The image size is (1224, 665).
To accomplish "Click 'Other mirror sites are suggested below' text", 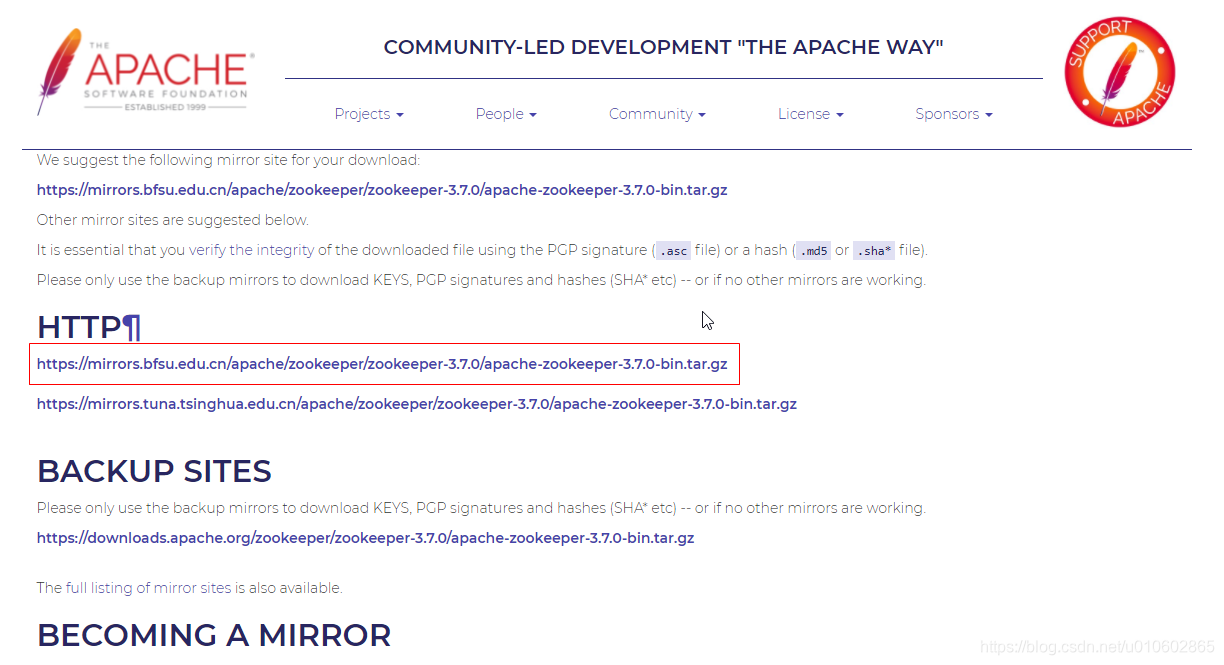I will [173, 220].
